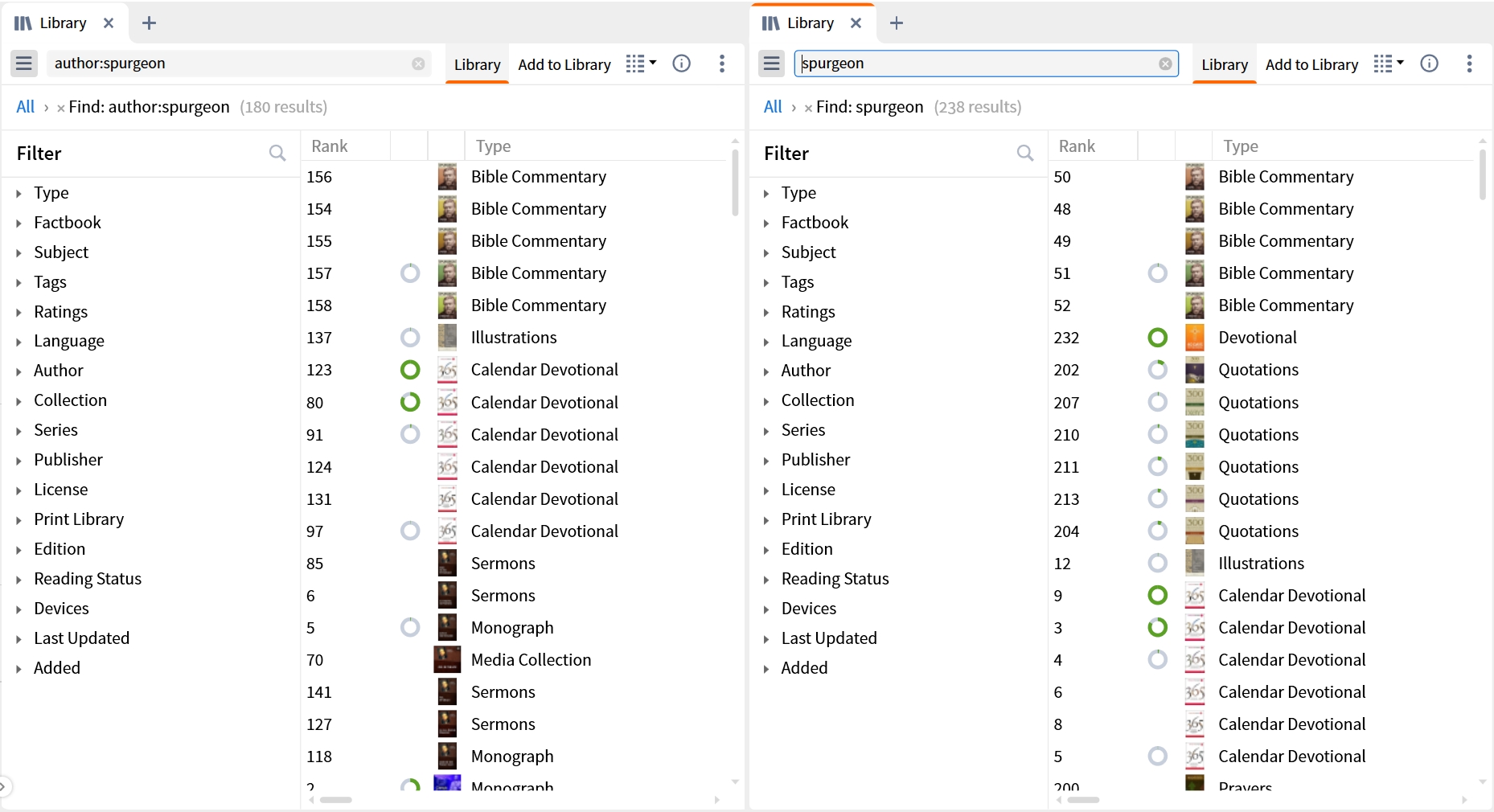This screenshot has width=1494, height=812.
Task: Click reading progress ring for rank 123
Action: click(410, 370)
